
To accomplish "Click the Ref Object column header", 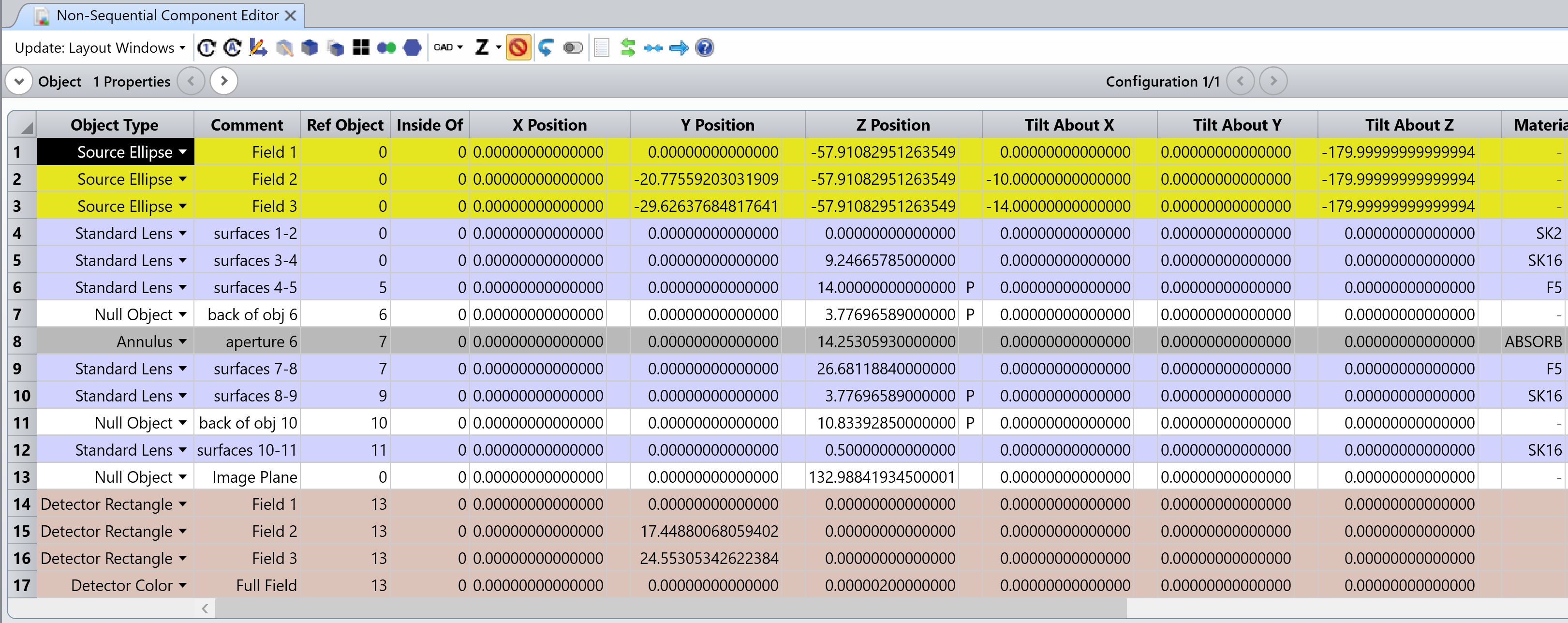I will [345, 125].
